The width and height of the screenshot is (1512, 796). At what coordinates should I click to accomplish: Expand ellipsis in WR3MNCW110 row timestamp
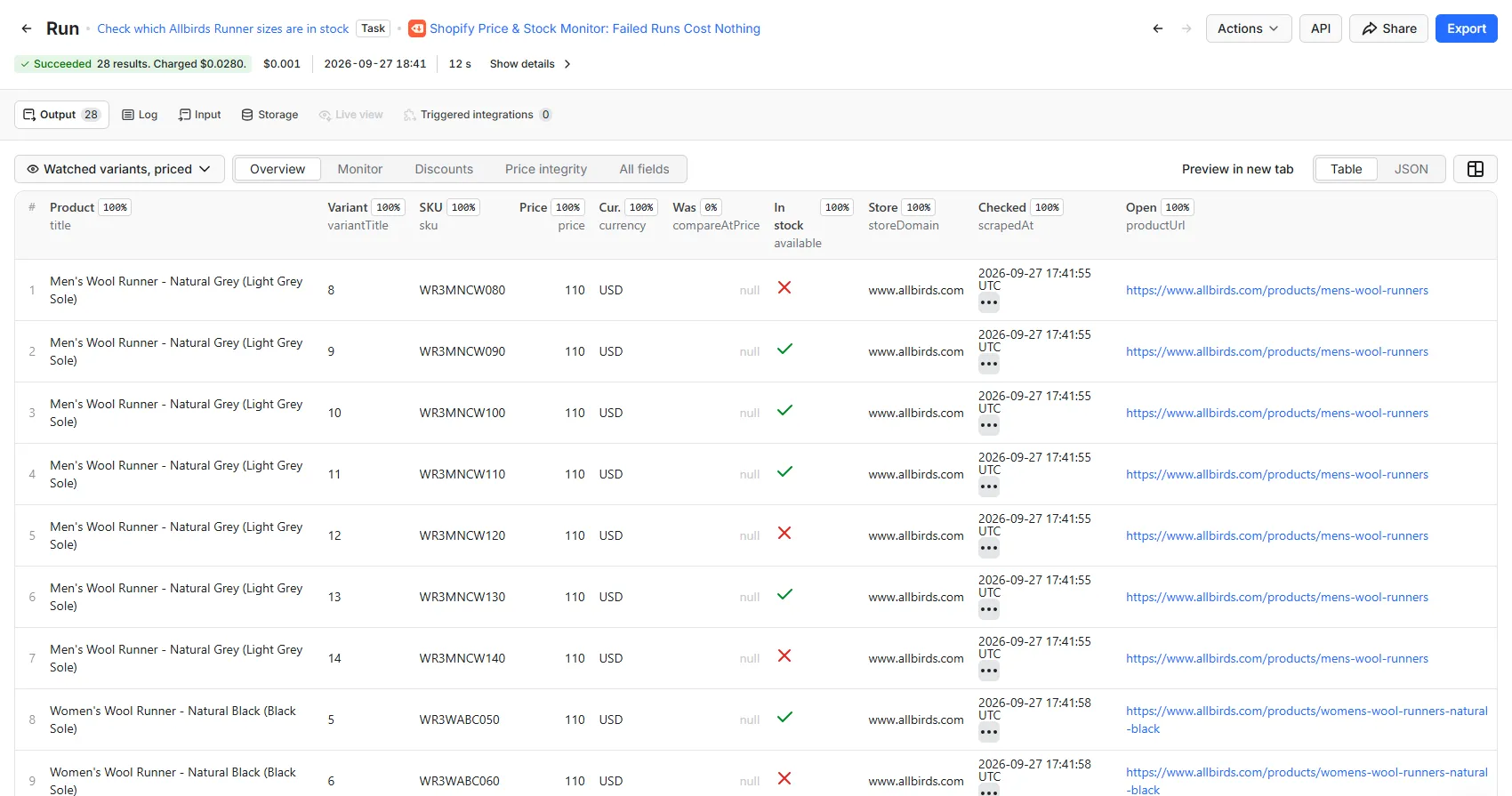pos(989,487)
